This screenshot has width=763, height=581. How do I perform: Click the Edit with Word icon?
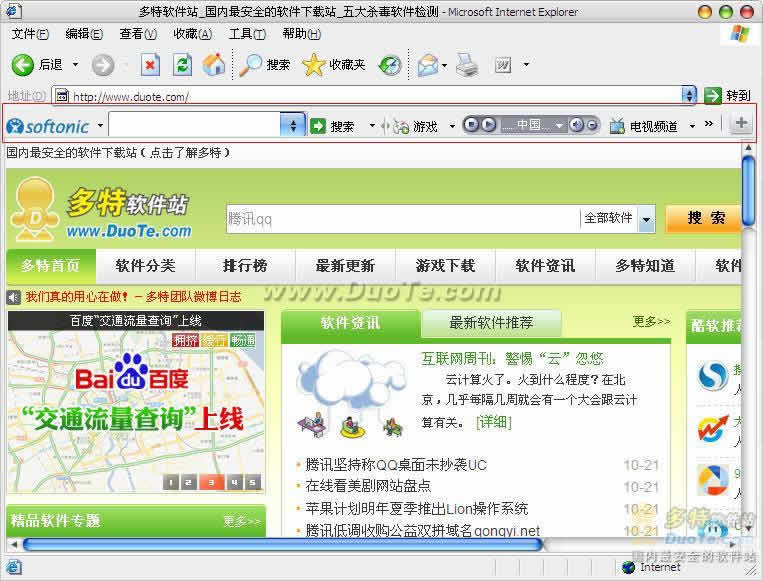pyautogui.click(x=503, y=65)
